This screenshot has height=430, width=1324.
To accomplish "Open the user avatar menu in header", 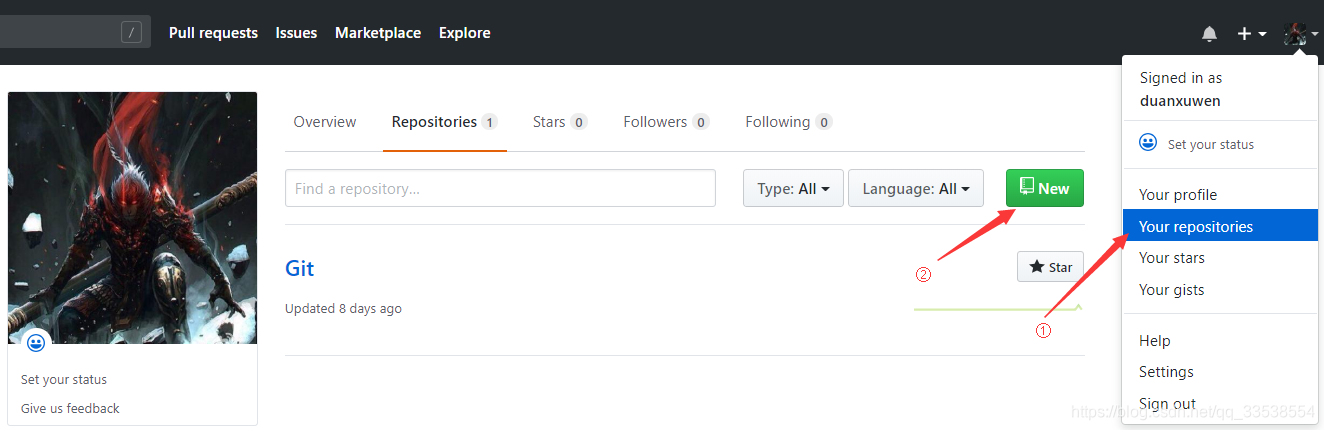I will point(1301,34).
